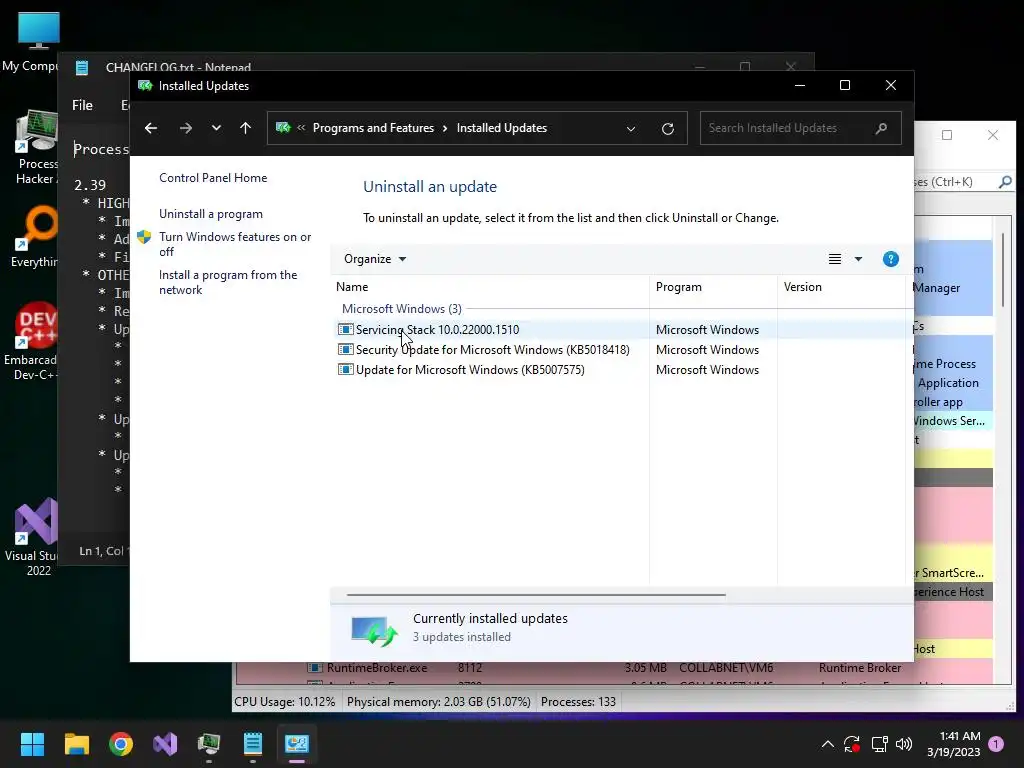
Task: Click the sync status tray icon
Action: [x=852, y=744]
